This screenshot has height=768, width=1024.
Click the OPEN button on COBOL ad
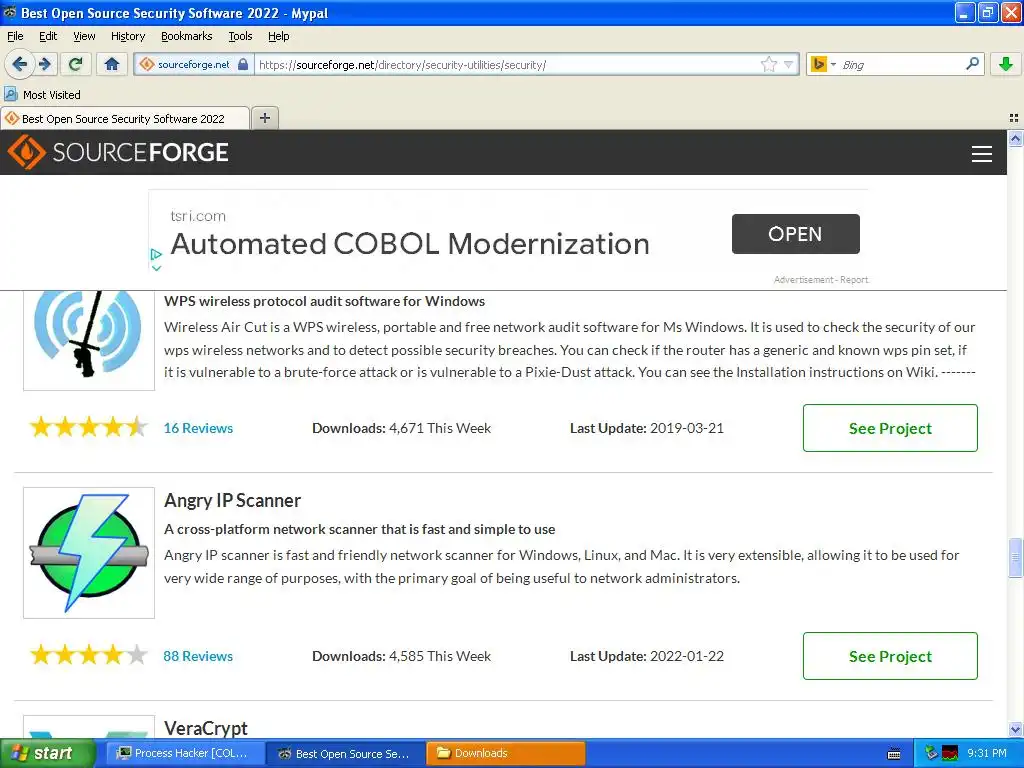795,234
